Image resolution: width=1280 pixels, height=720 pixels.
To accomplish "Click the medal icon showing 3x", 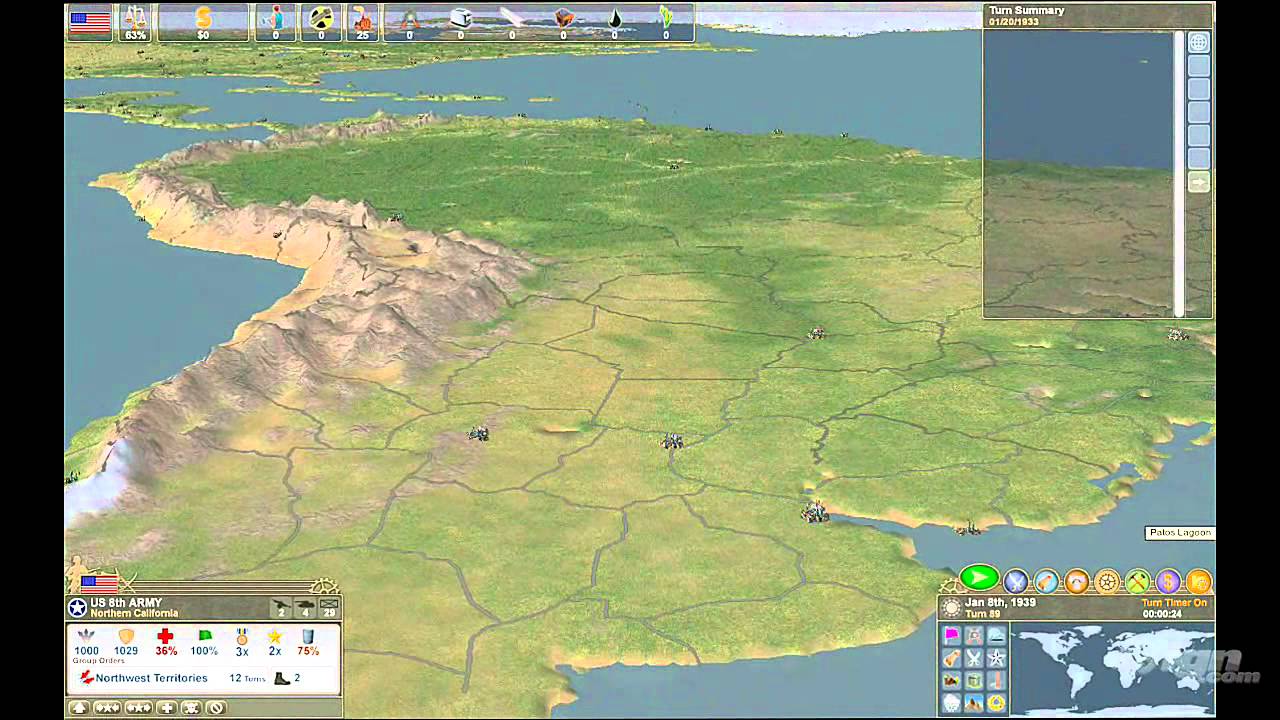I will [242, 636].
